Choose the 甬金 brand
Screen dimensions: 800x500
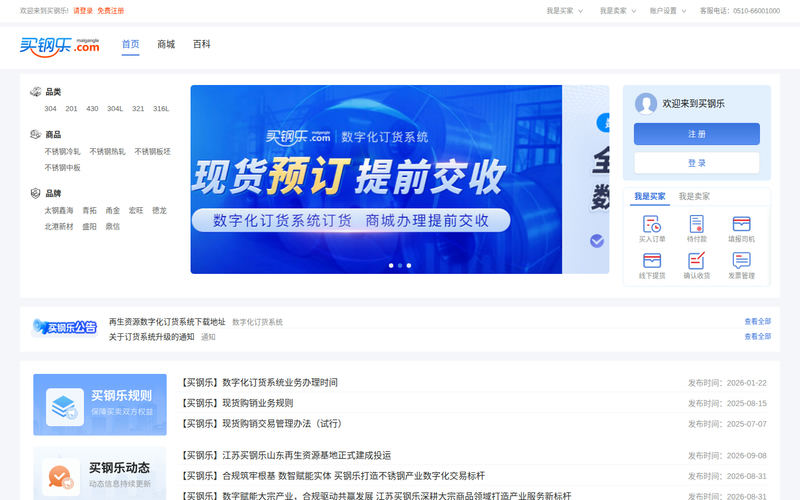tap(113, 210)
